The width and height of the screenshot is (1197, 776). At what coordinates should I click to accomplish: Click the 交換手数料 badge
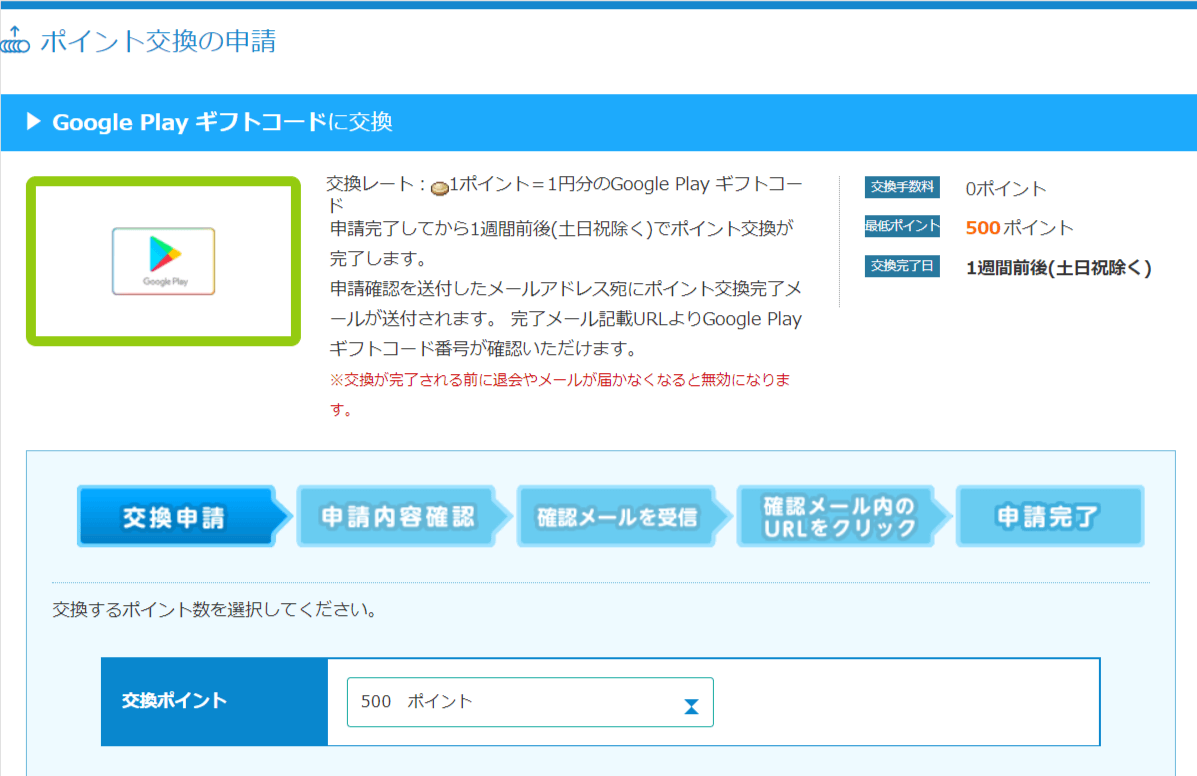click(902, 187)
